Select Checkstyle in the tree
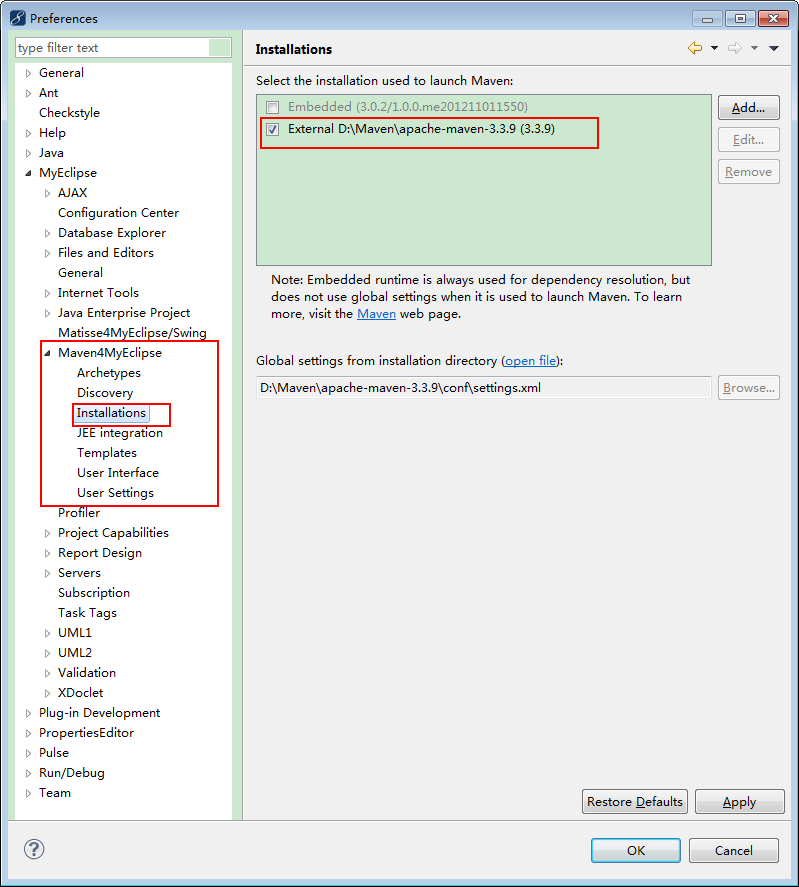The width and height of the screenshot is (799, 887). click(x=70, y=113)
